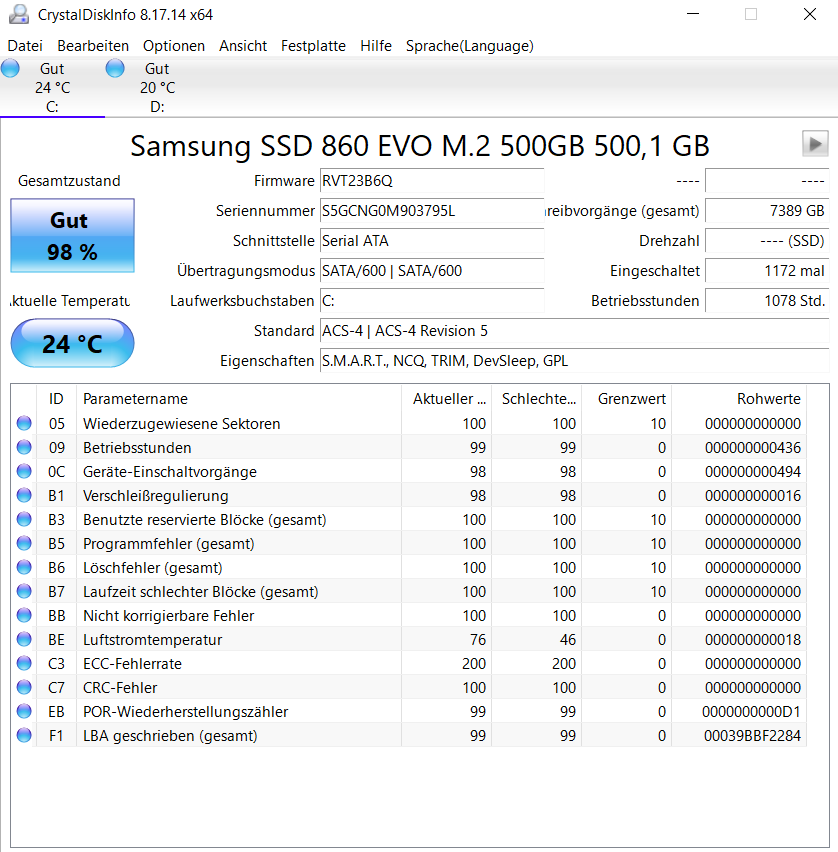
Task: Open the Hilfe menu
Action: click(x=376, y=45)
